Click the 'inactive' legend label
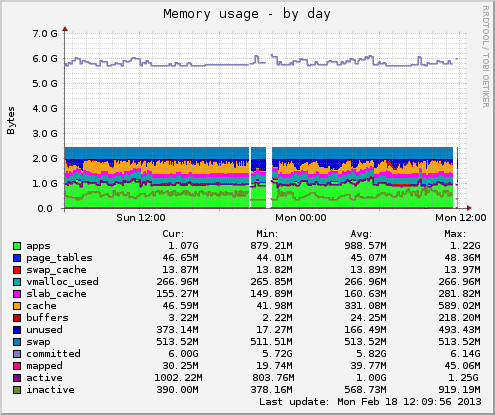 [50, 390]
